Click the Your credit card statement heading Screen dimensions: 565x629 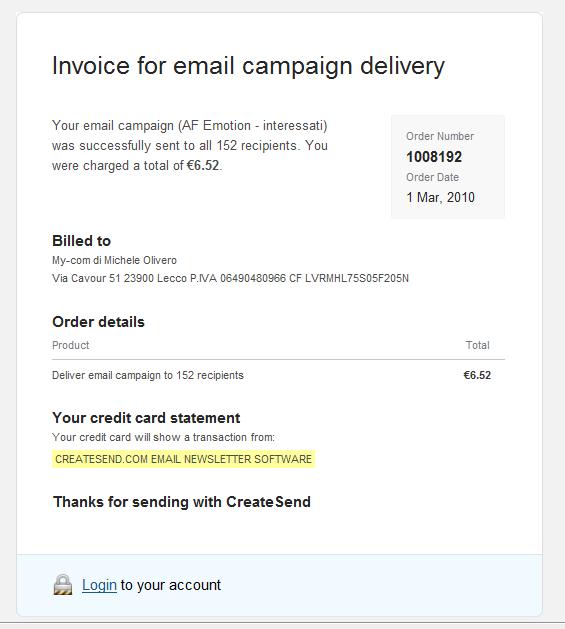pyautogui.click(x=146, y=418)
